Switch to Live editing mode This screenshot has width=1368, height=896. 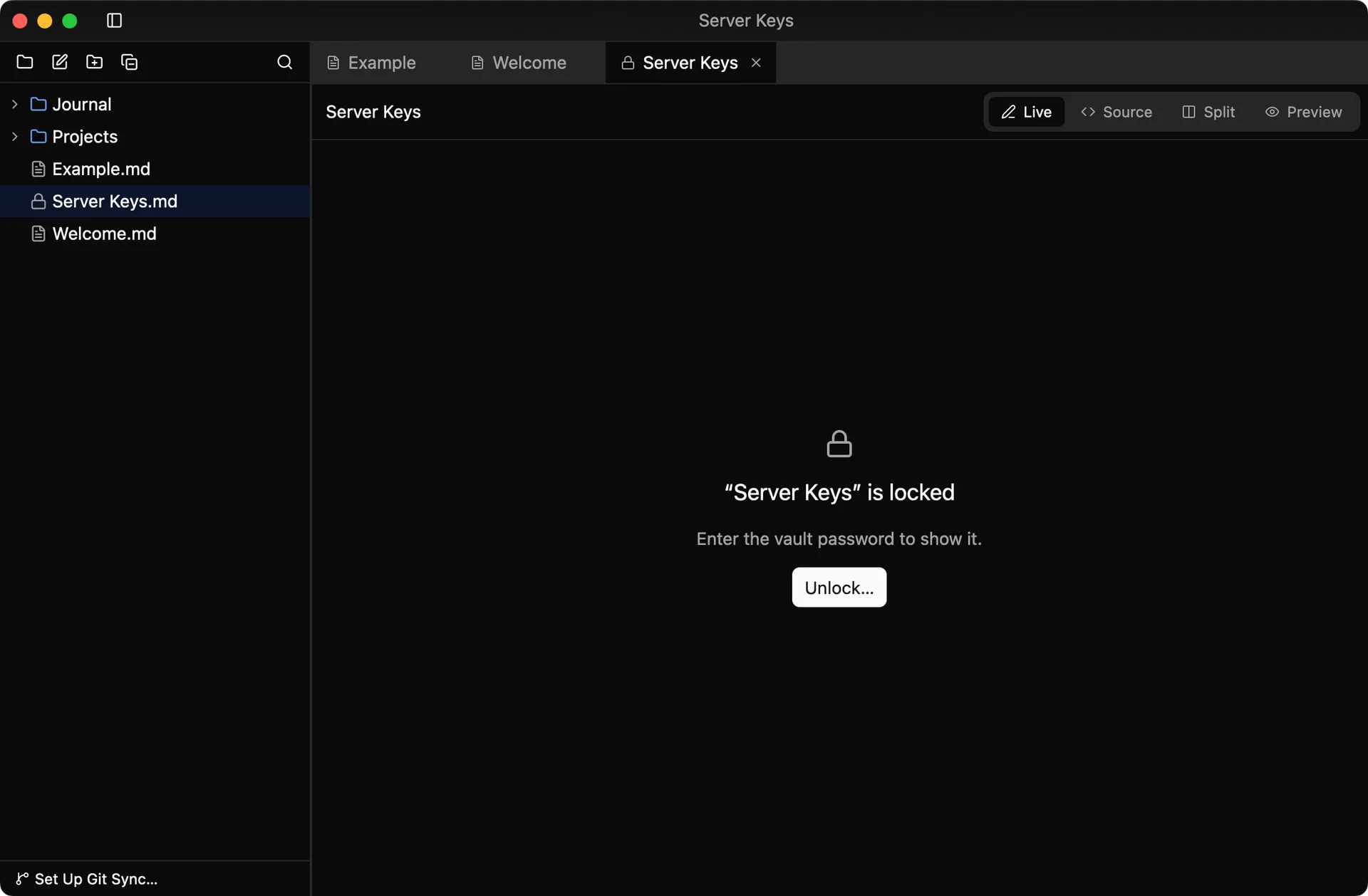1026,112
